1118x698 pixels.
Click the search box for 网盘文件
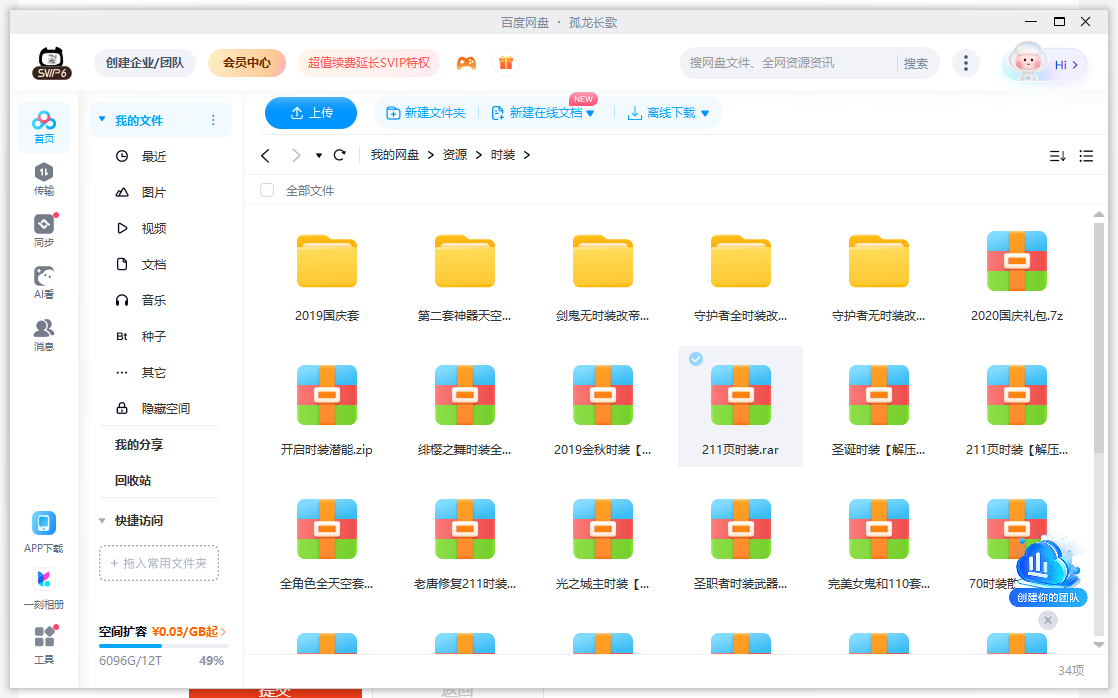pyautogui.click(x=788, y=63)
